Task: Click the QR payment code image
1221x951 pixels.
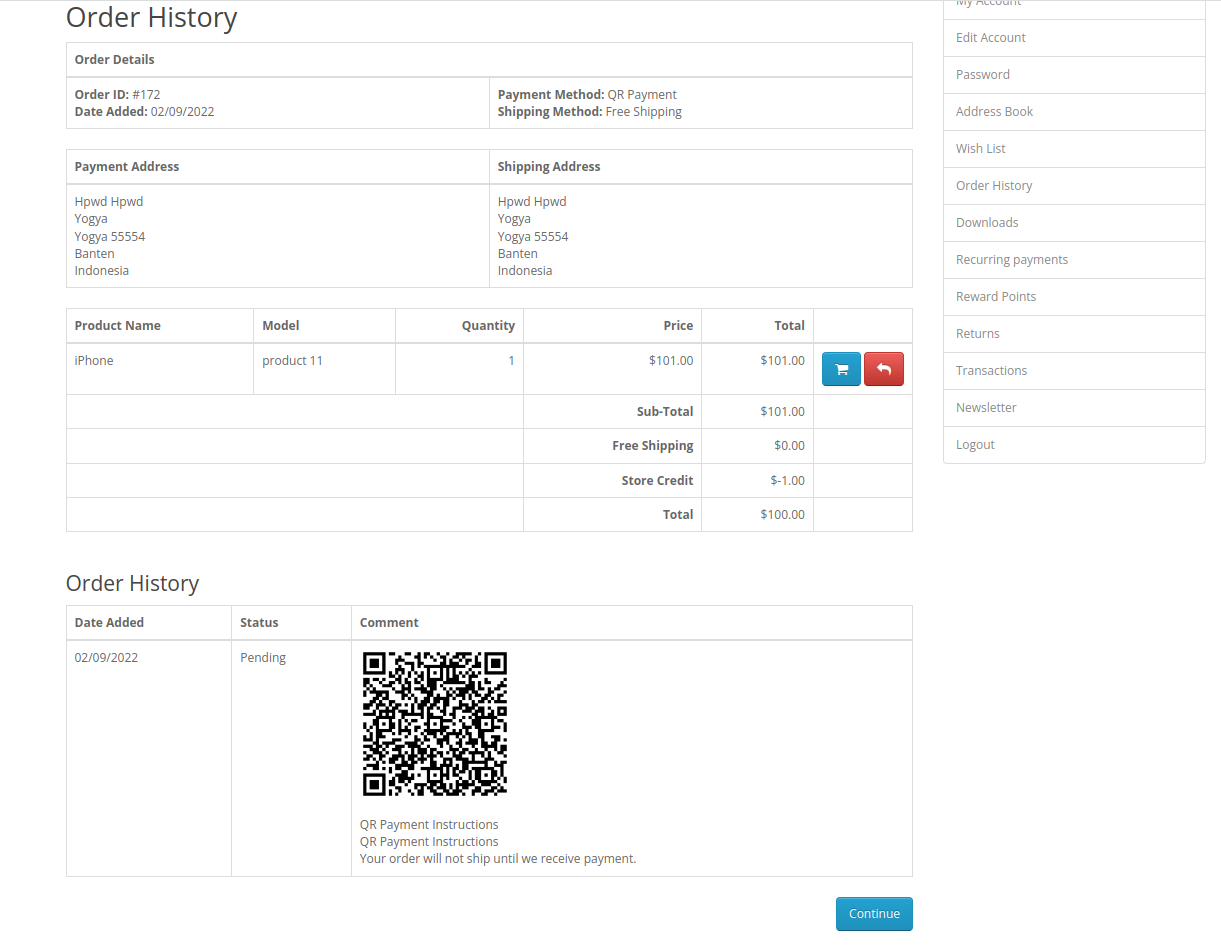Action: [434, 724]
